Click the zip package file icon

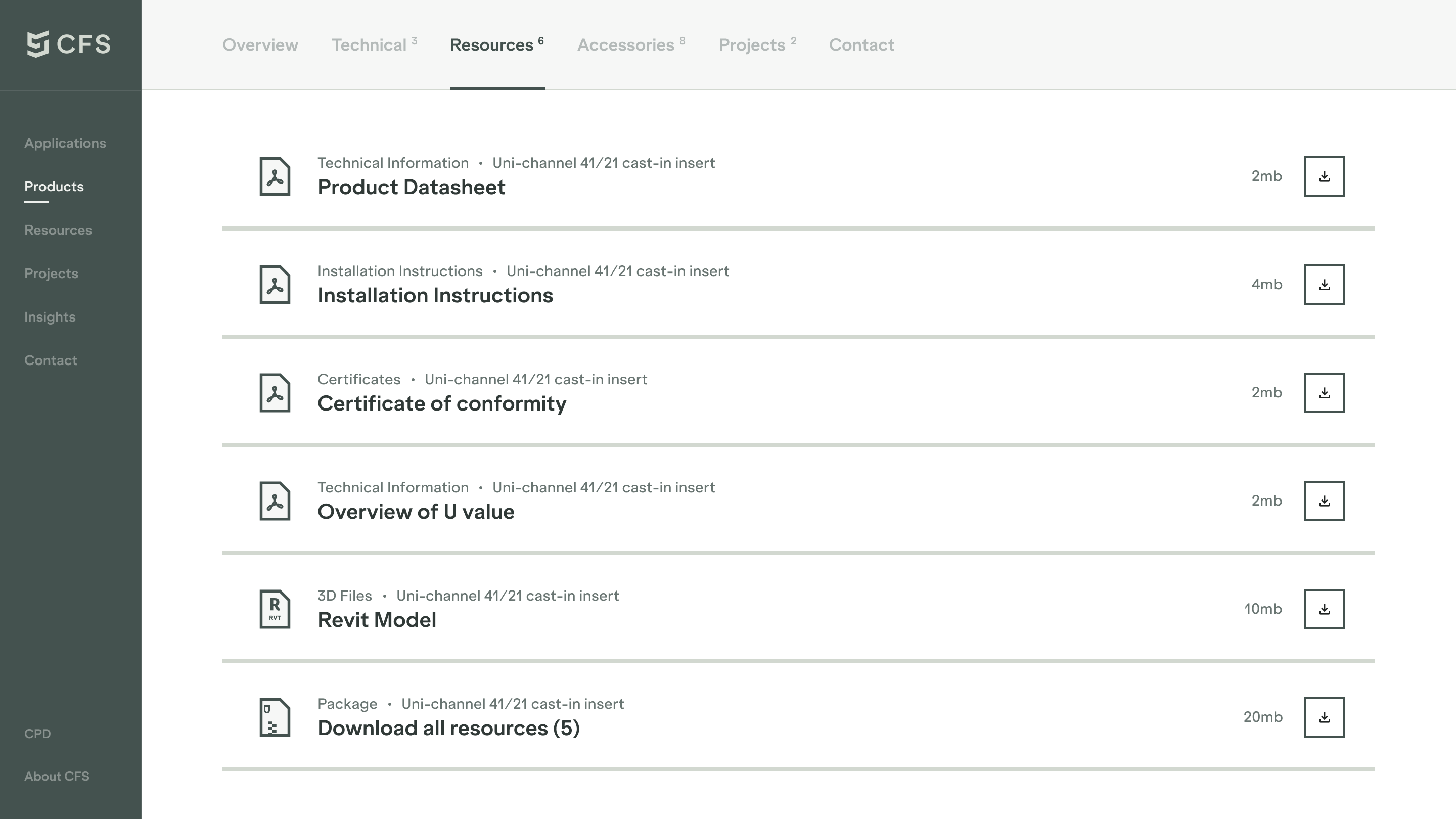click(275, 717)
